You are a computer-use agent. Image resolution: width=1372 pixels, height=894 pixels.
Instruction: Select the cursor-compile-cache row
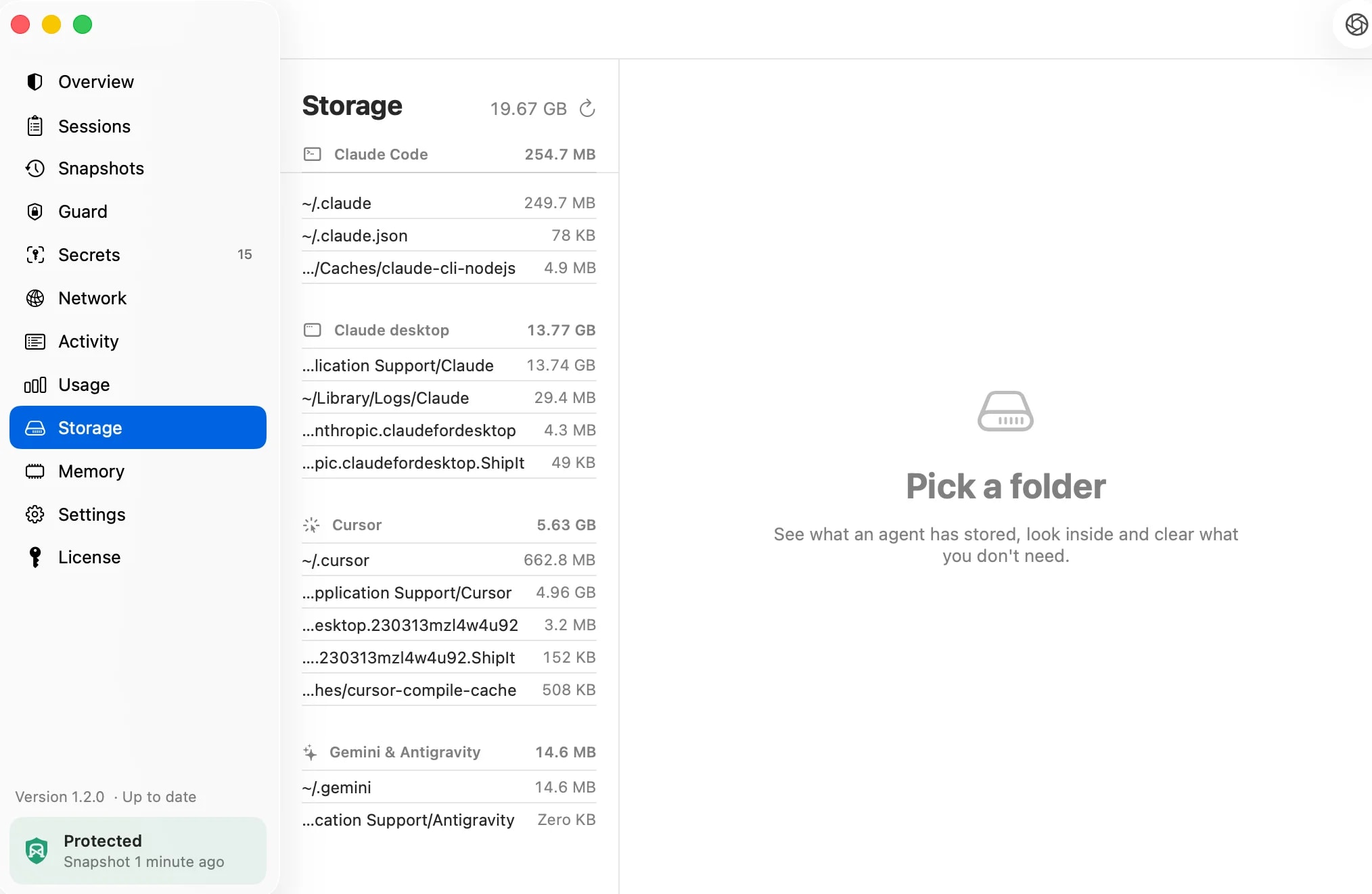(449, 690)
